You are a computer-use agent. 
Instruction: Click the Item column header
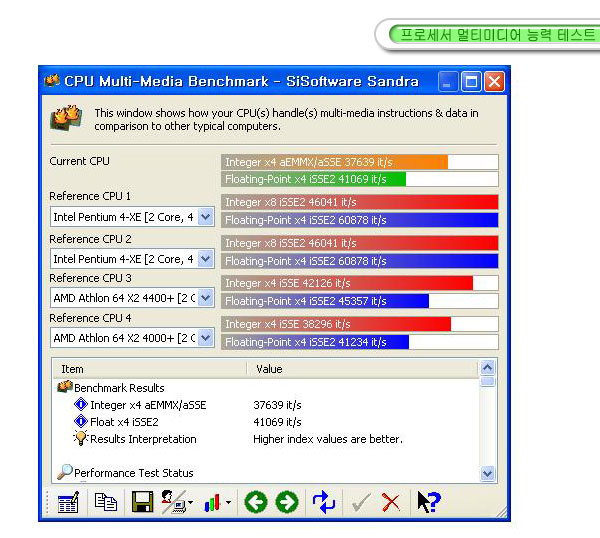pyautogui.click(x=150, y=369)
